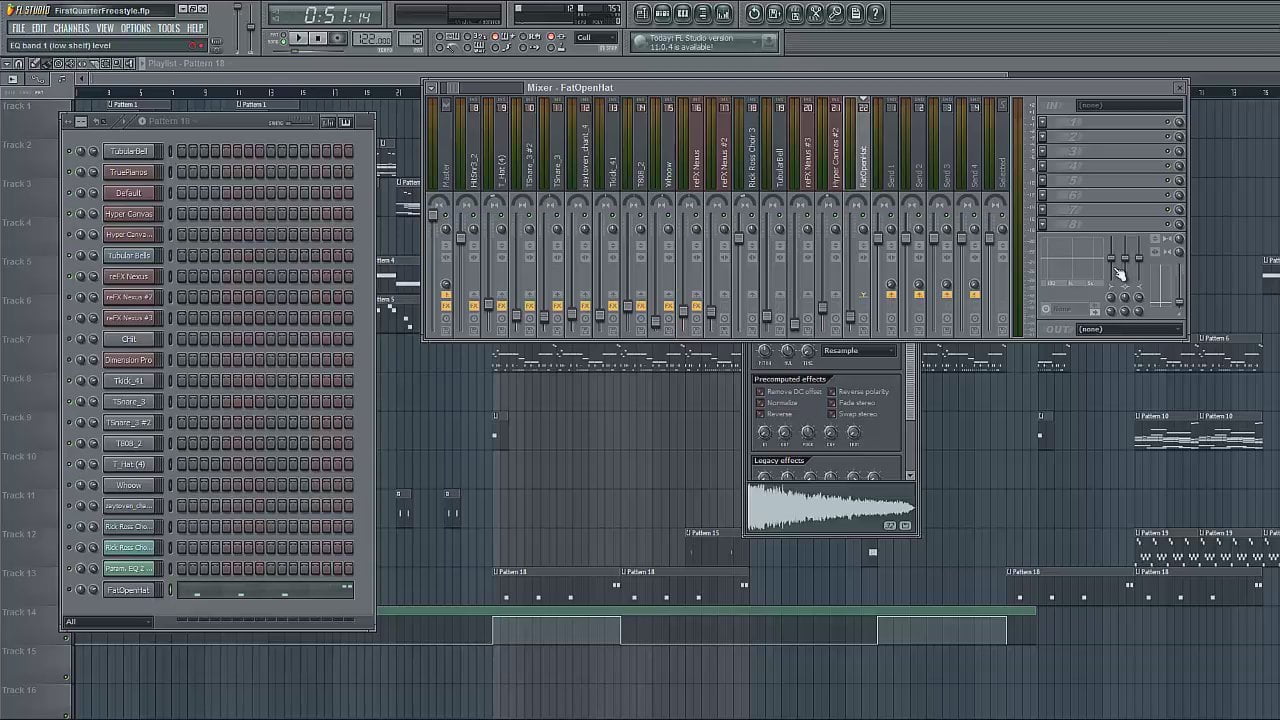Image resolution: width=1280 pixels, height=720 pixels.
Task: Select the CHIL channel button
Action: coord(129,339)
